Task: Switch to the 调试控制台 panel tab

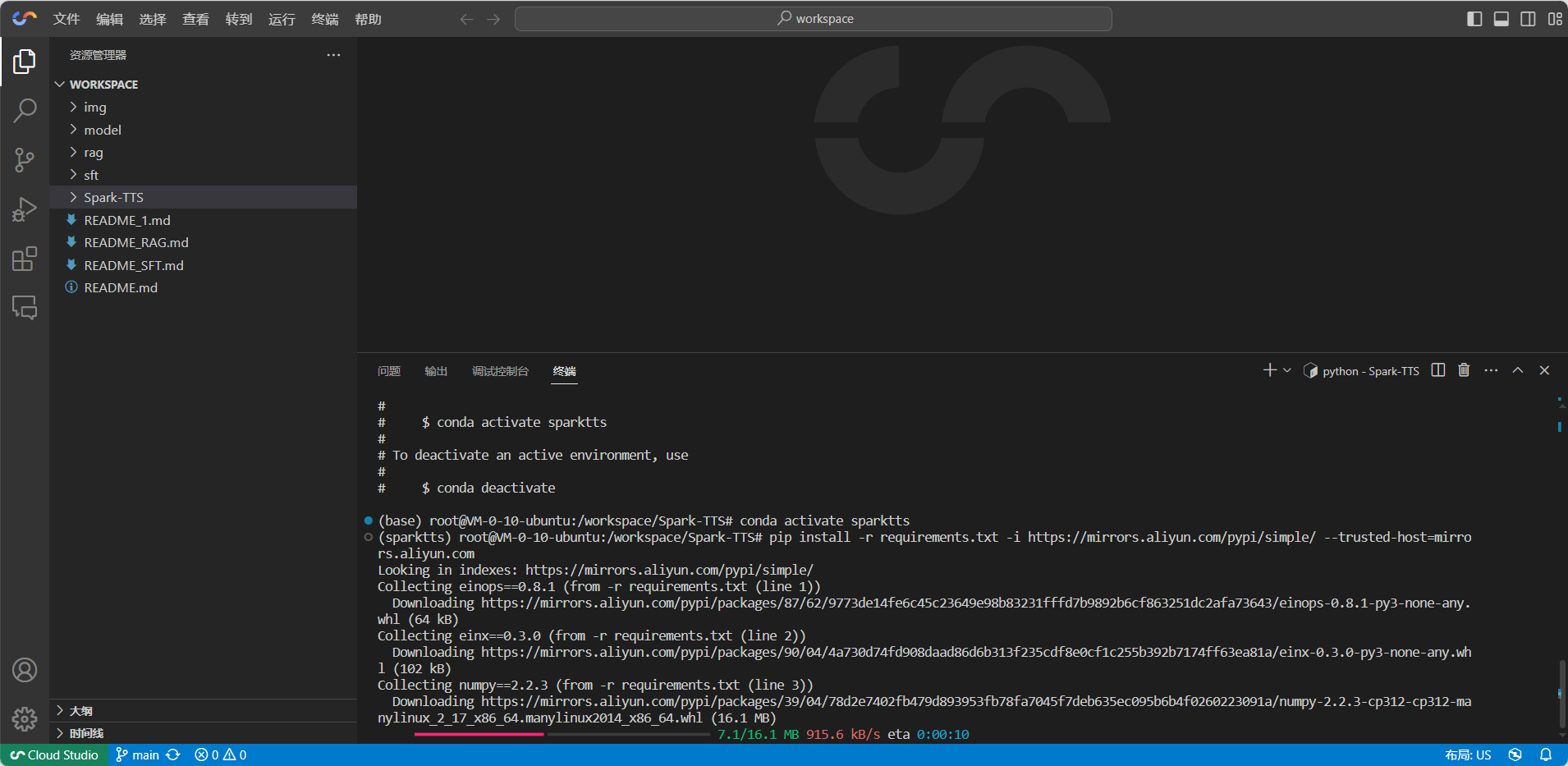Action: tap(500, 371)
